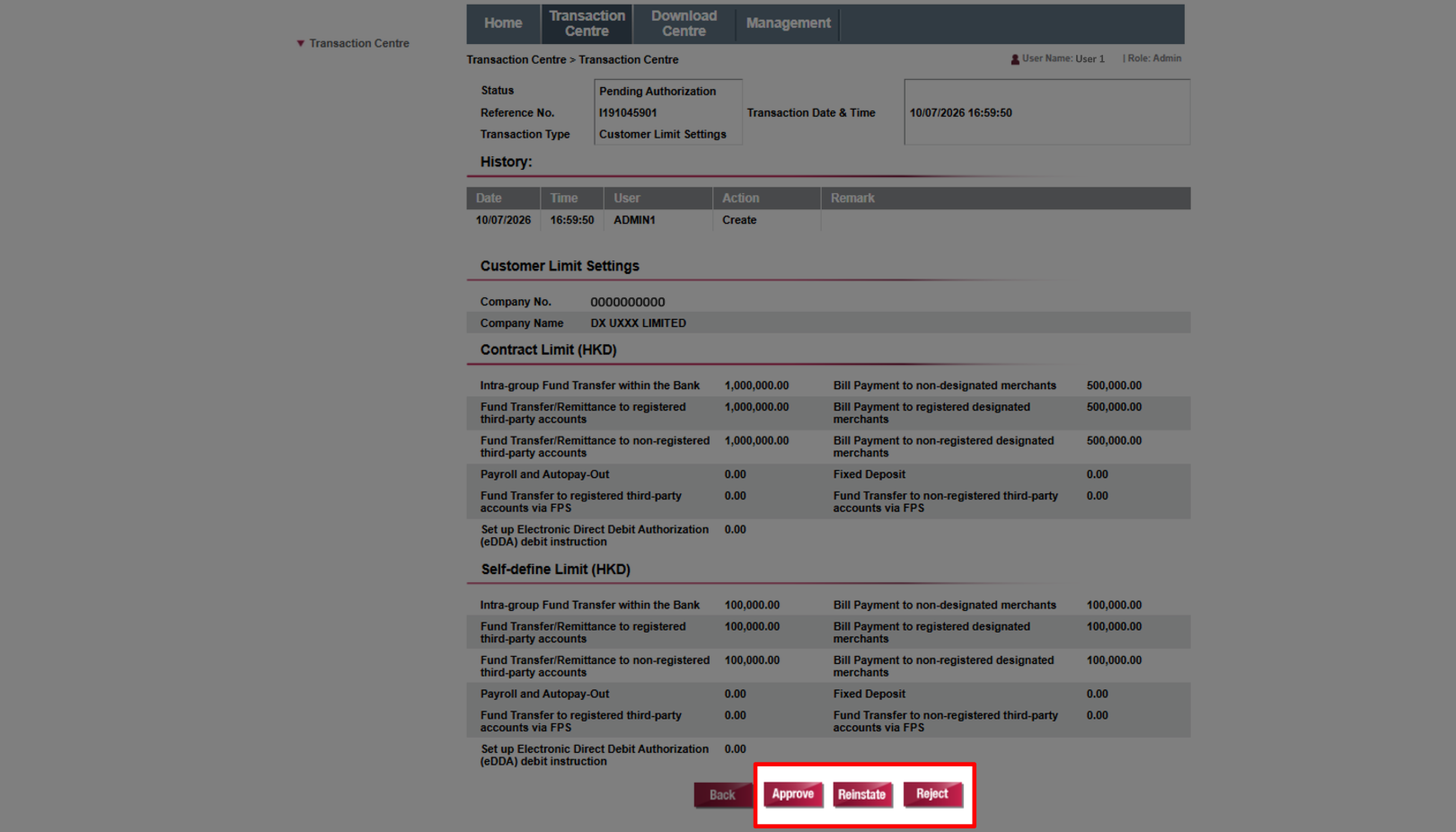
Task: Click the user profile icon beside User Name
Action: pyautogui.click(x=1014, y=59)
